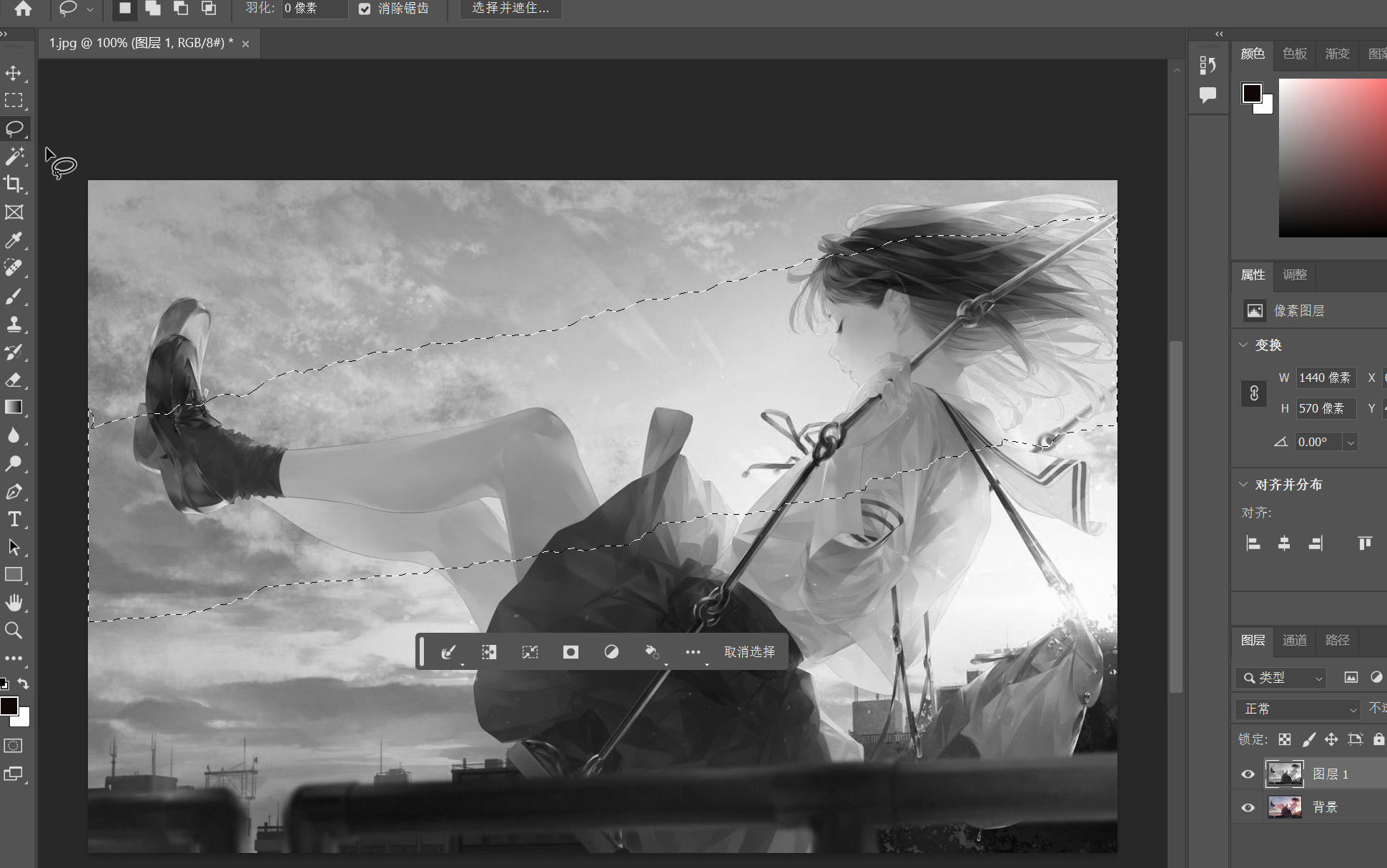Select the Horizontal Type tool
The height and width of the screenshot is (868, 1387).
click(14, 520)
